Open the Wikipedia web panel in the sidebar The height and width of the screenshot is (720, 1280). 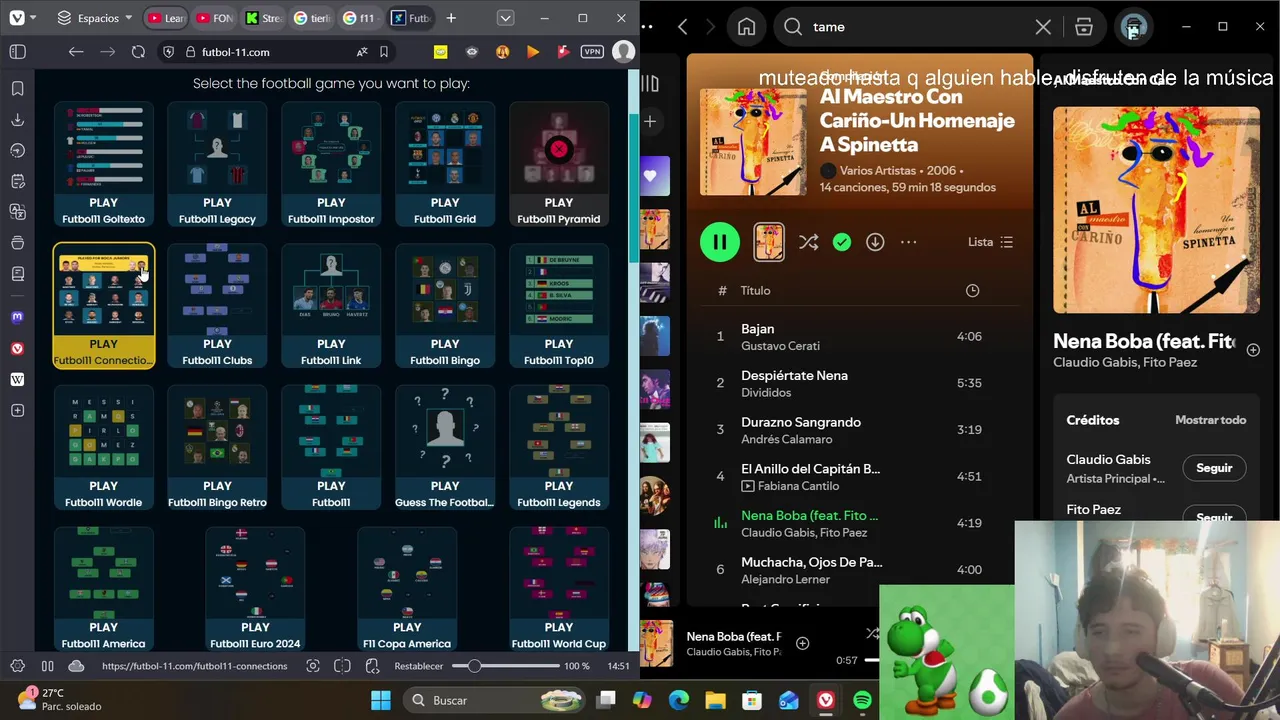coord(17,379)
